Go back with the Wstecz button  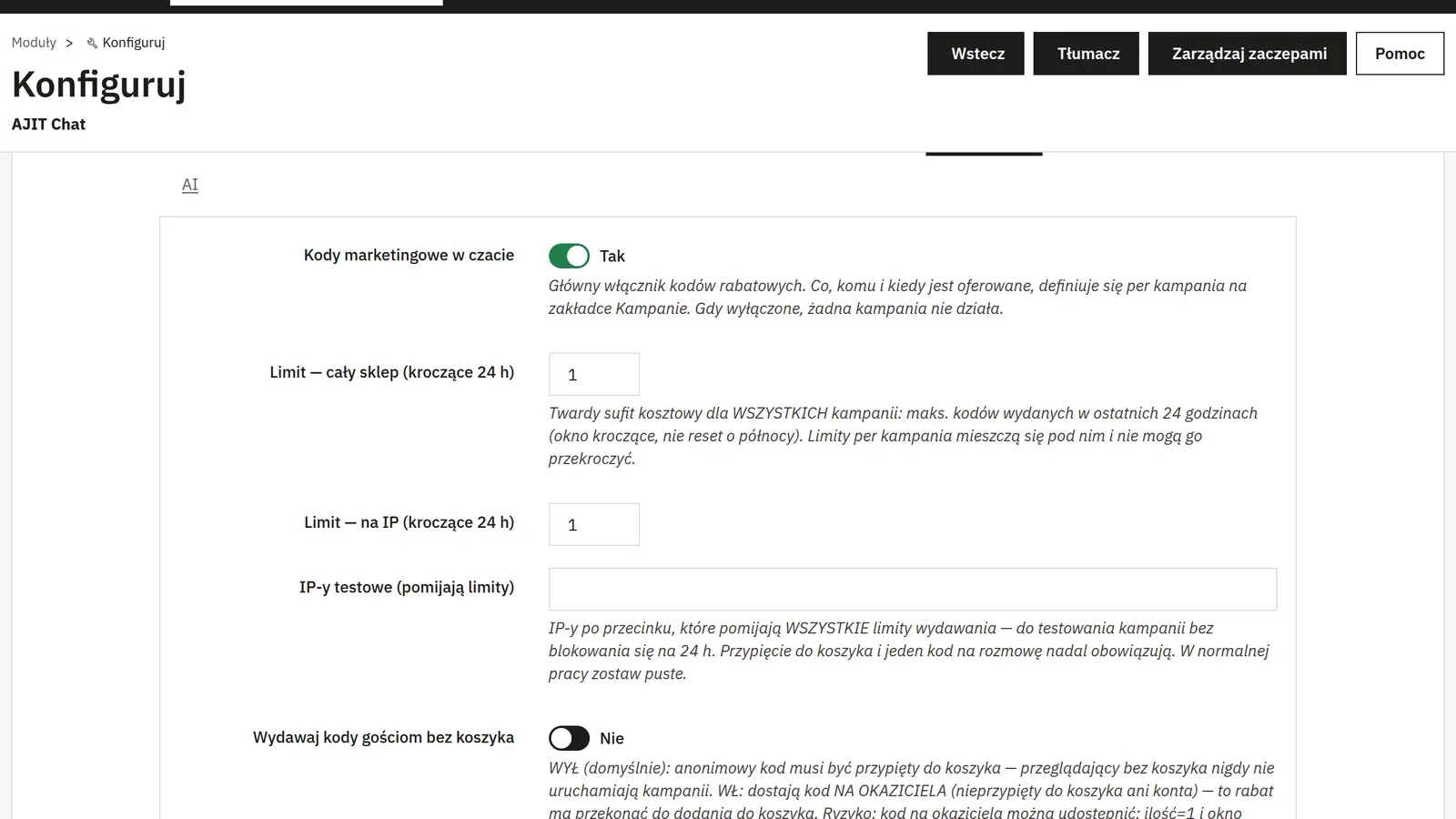point(976,54)
